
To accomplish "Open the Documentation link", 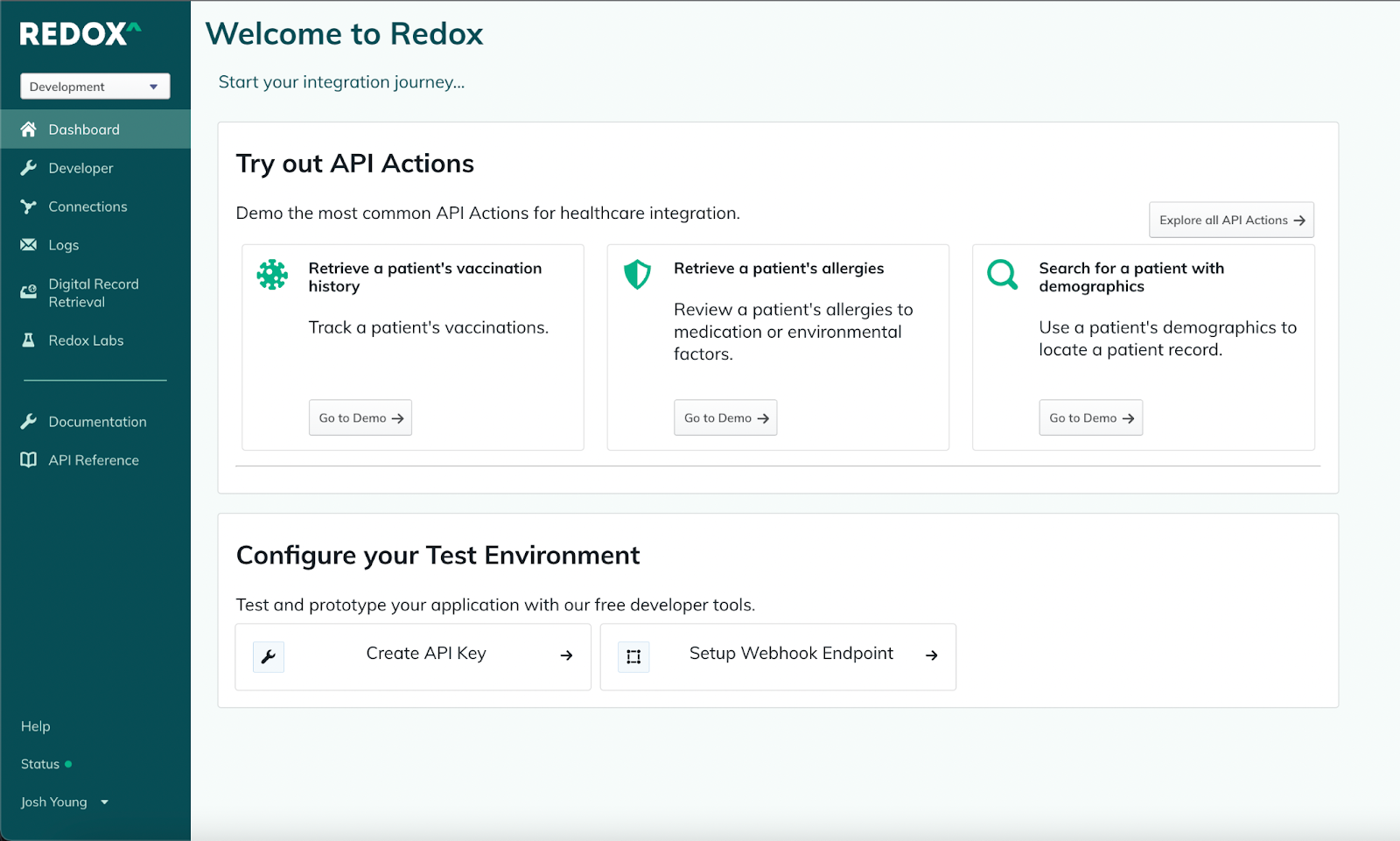I will (97, 422).
